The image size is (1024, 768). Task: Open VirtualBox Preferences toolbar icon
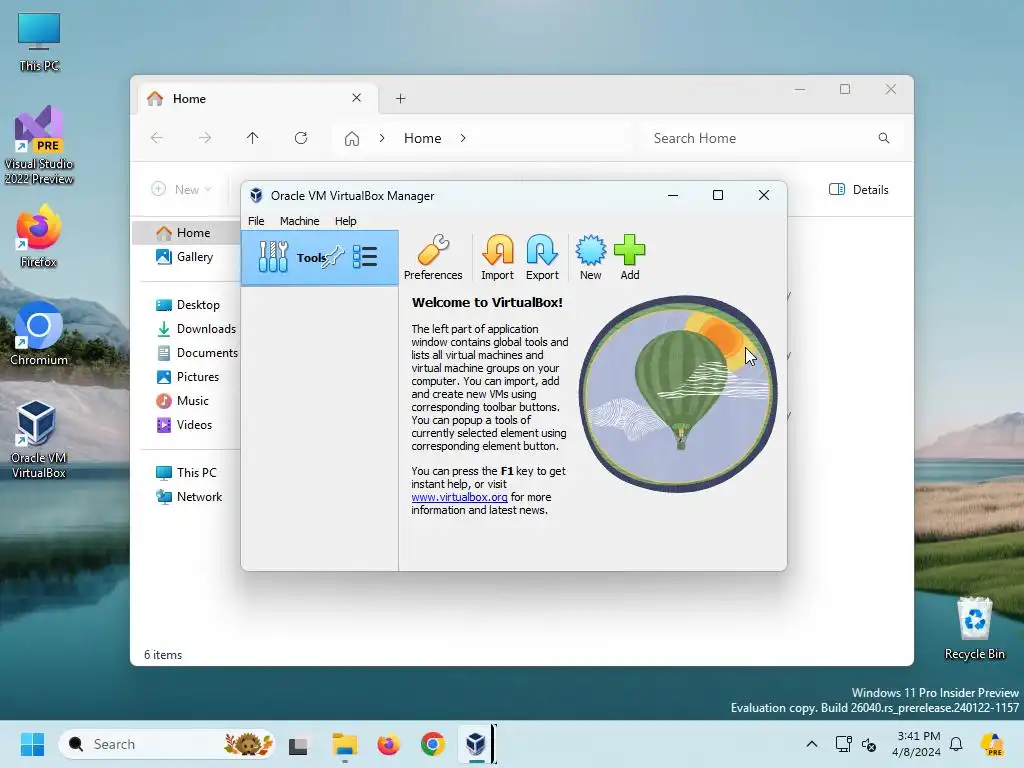click(432, 257)
